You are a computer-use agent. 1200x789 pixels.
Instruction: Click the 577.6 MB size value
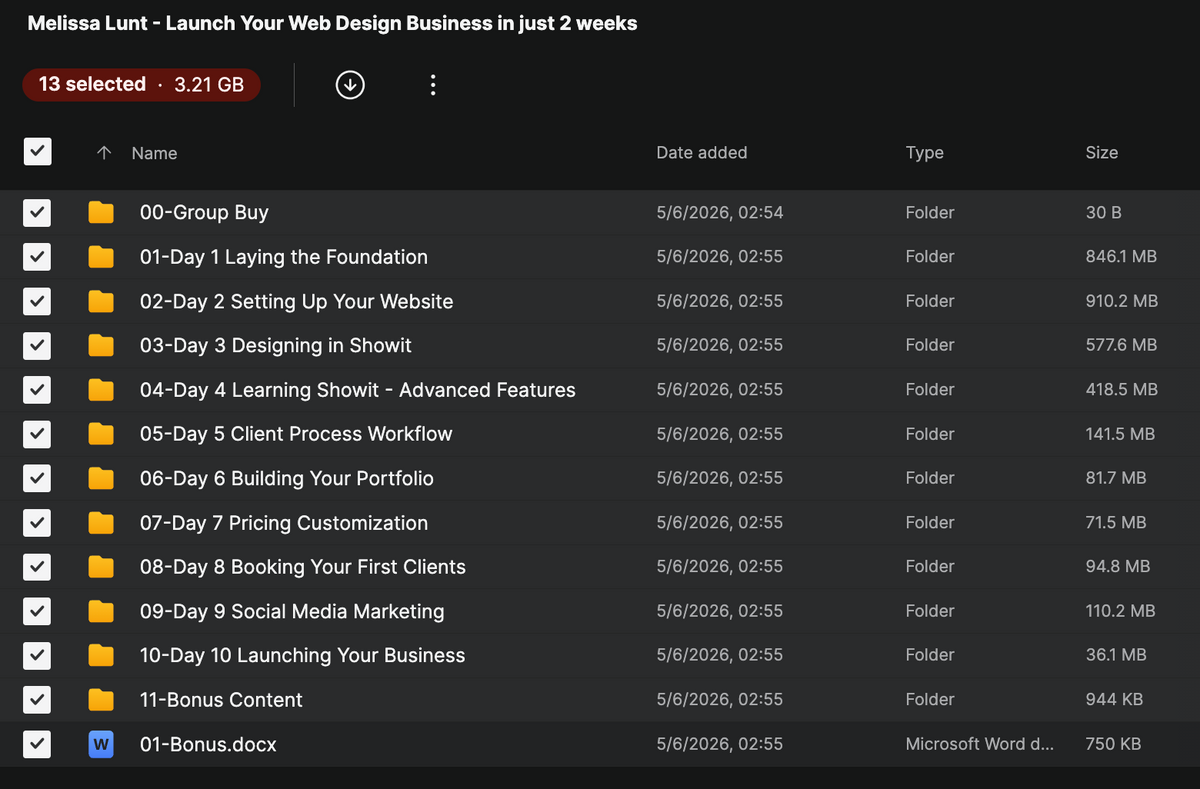point(1121,345)
